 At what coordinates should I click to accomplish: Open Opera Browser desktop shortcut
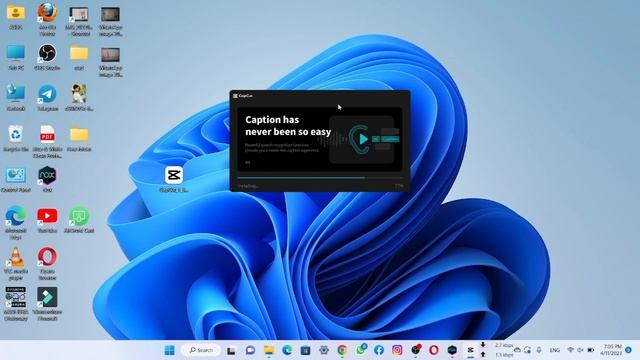click(47, 257)
